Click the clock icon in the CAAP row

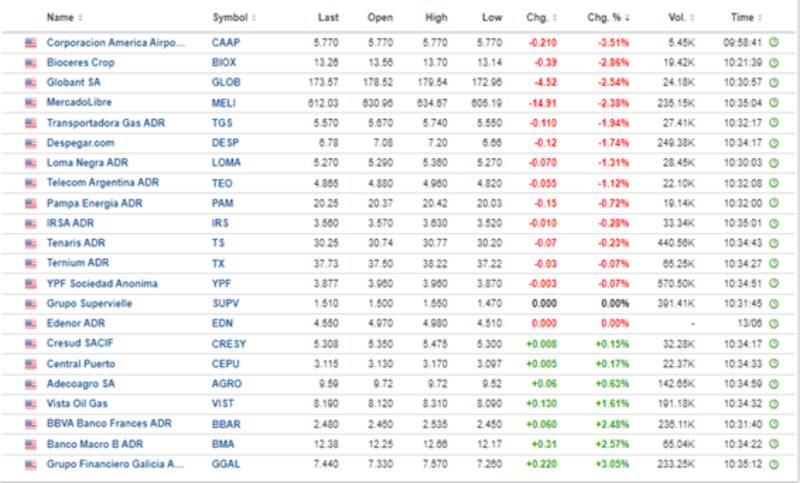pyautogui.click(x=774, y=43)
